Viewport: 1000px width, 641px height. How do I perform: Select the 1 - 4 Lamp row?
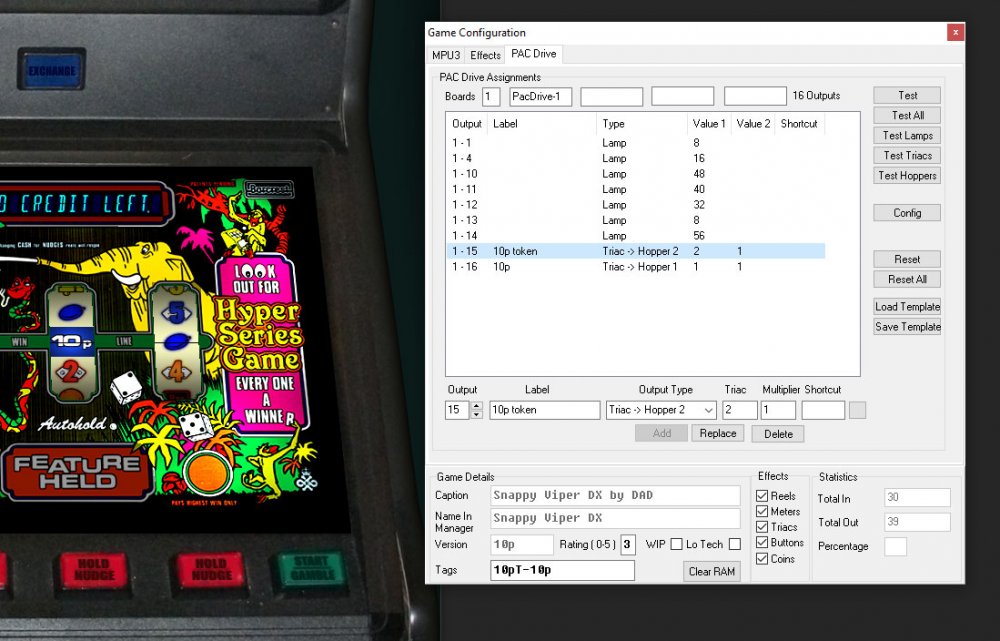point(635,158)
